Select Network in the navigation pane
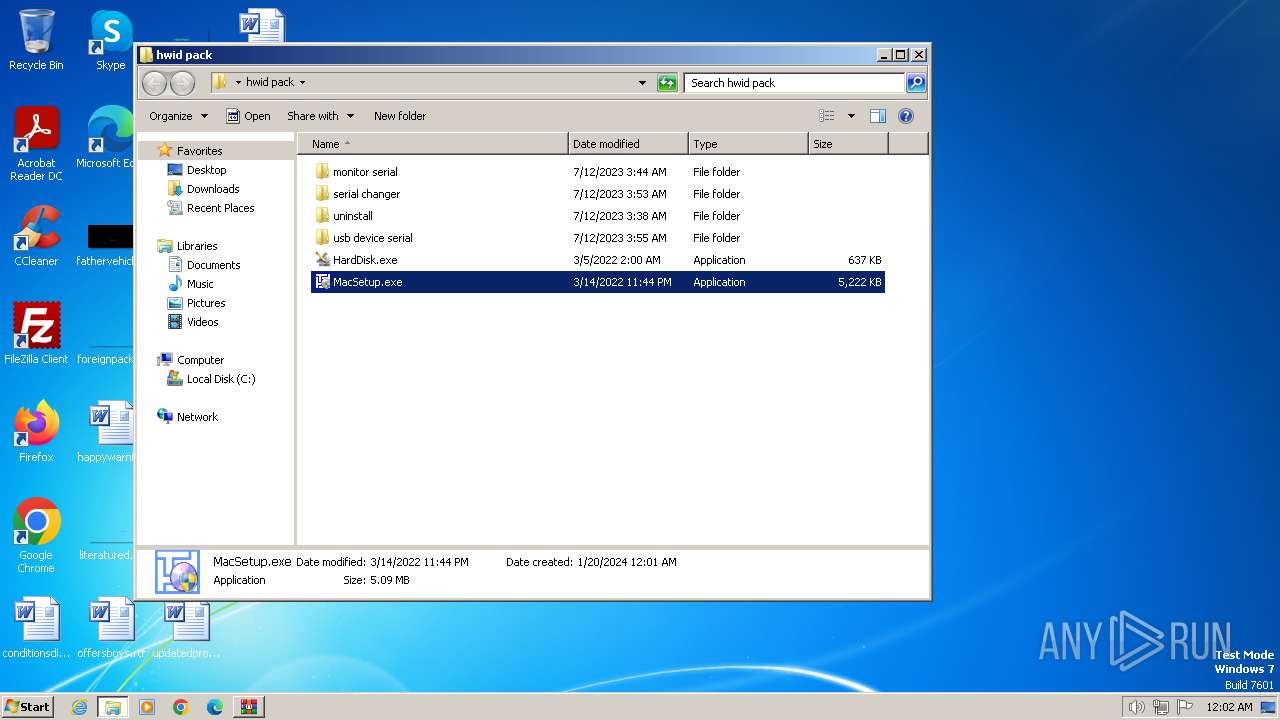Viewport: 1280px width, 720px height. pos(197,417)
